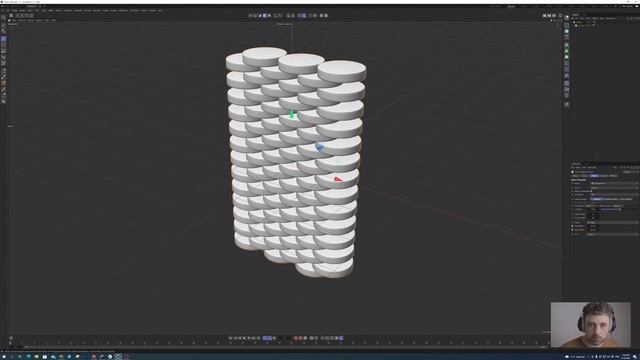
Task: Open the Clones dropdown below Mode
Action: [615, 188]
